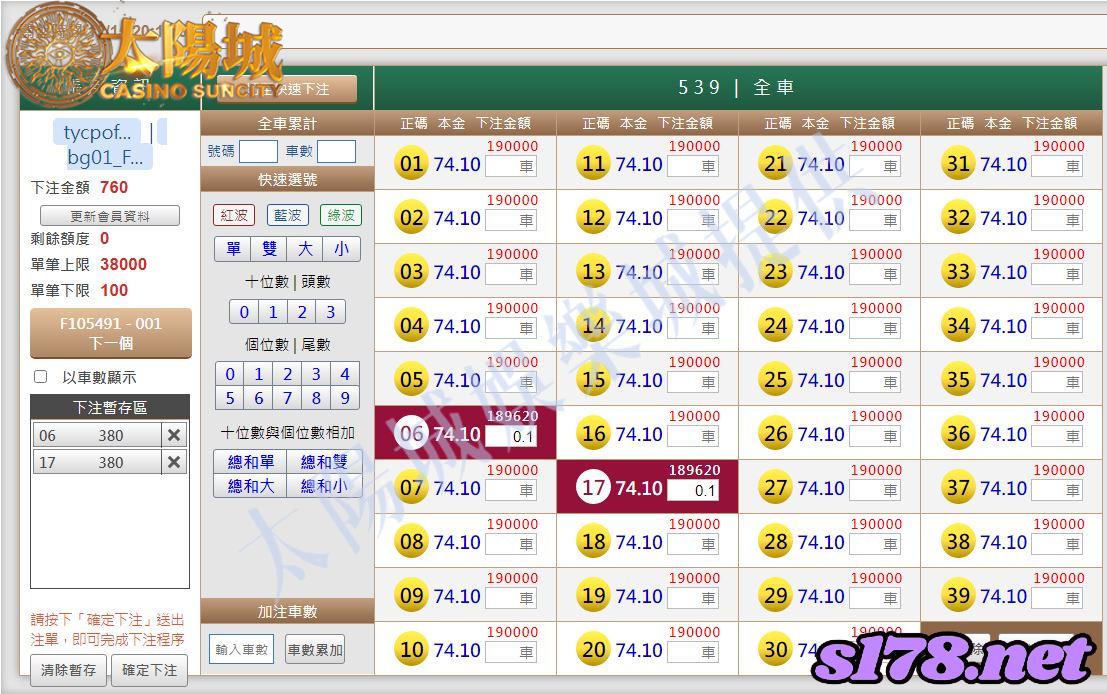
Task: Select yellow number ball 29
Action: pos(776,596)
